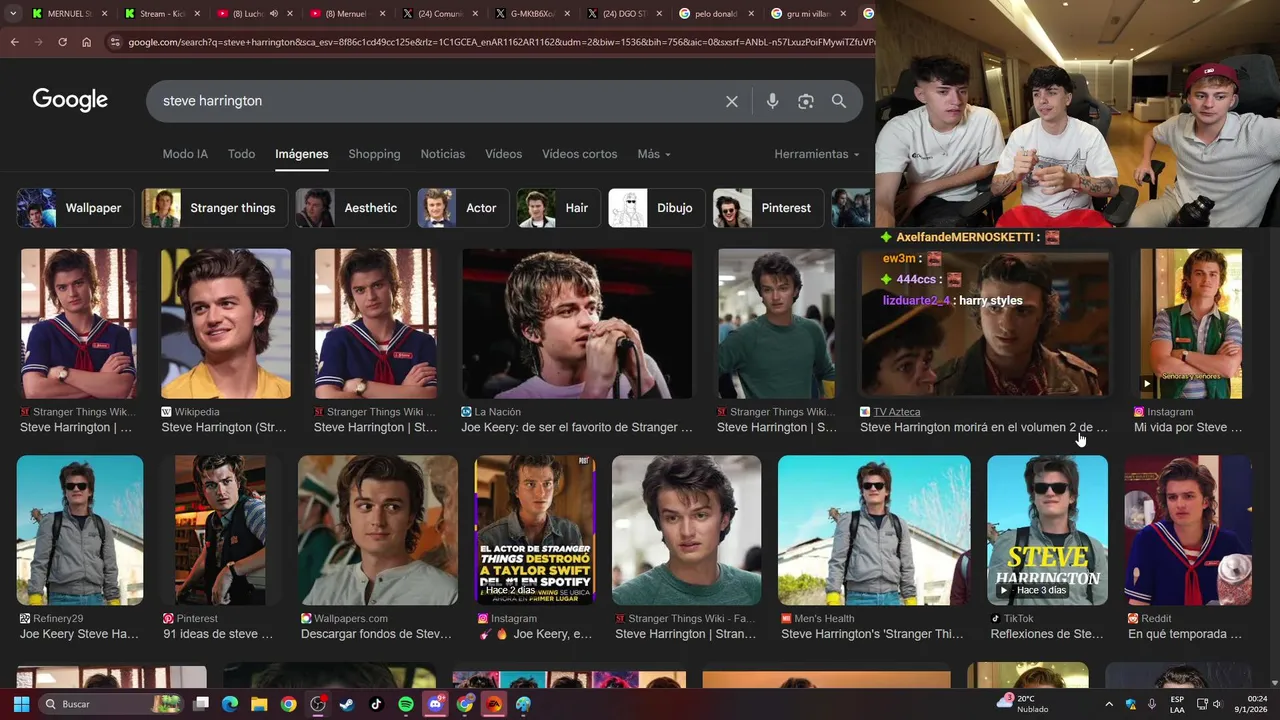Click the Google logo
This screenshot has height=720, width=1280.
[70, 100]
